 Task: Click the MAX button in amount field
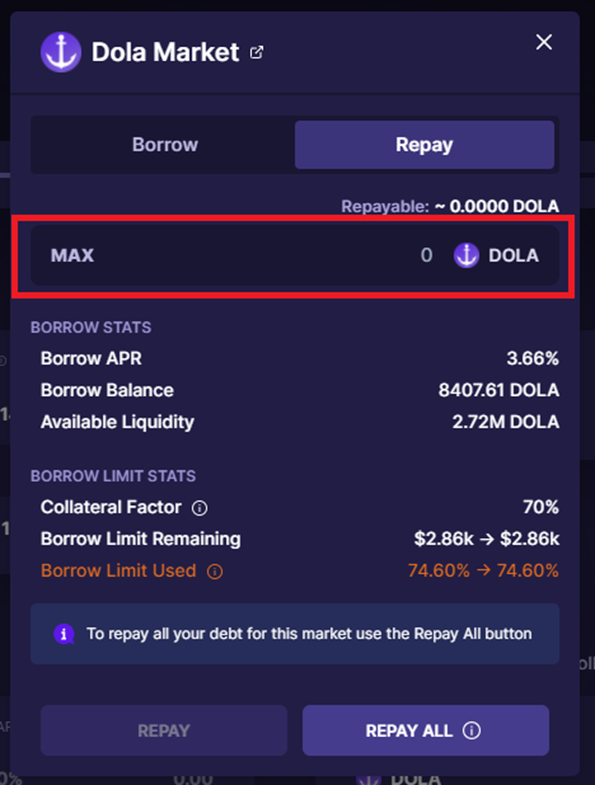(72, 255)
